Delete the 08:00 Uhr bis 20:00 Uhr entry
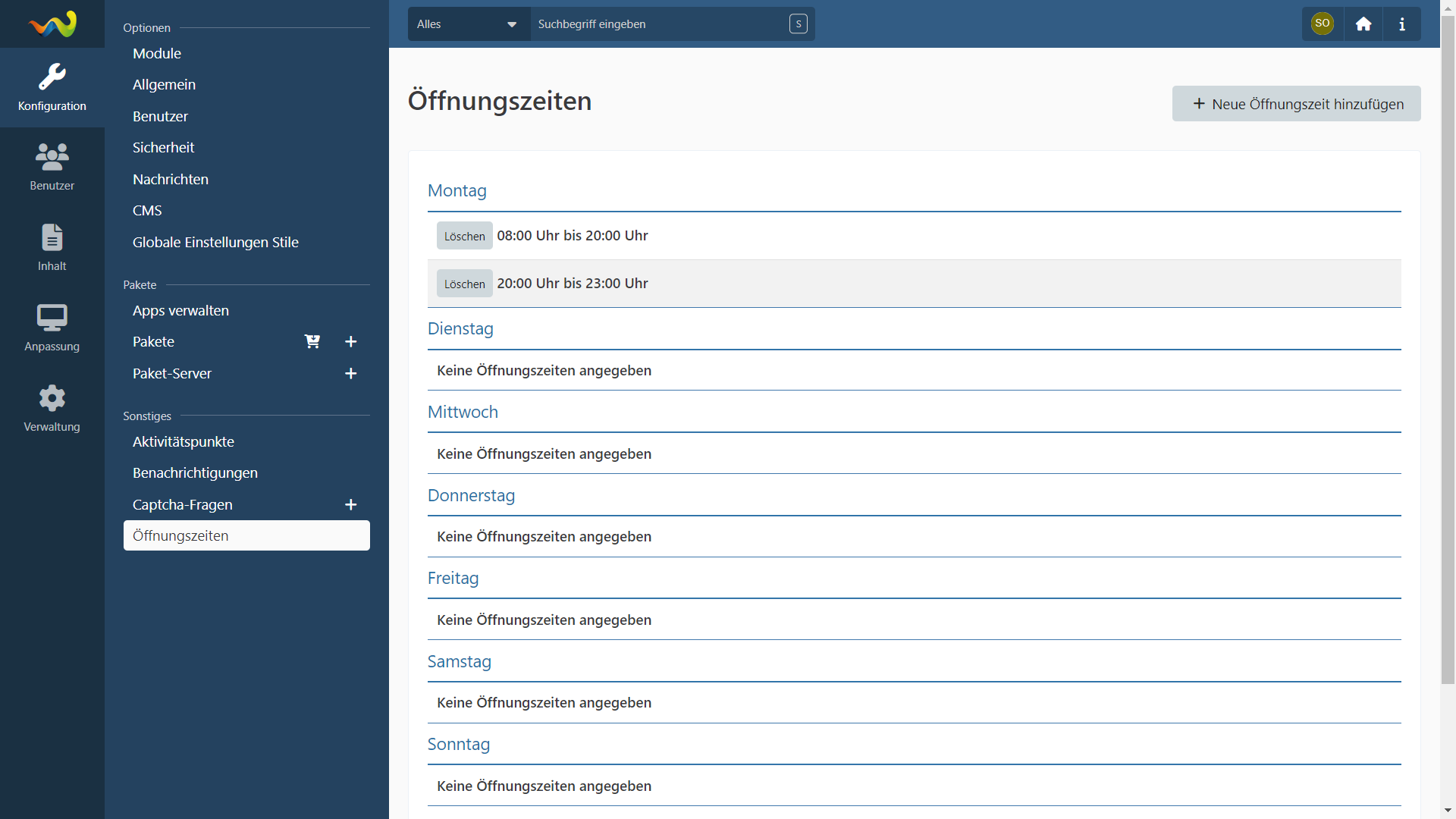 tap(464, 236)
